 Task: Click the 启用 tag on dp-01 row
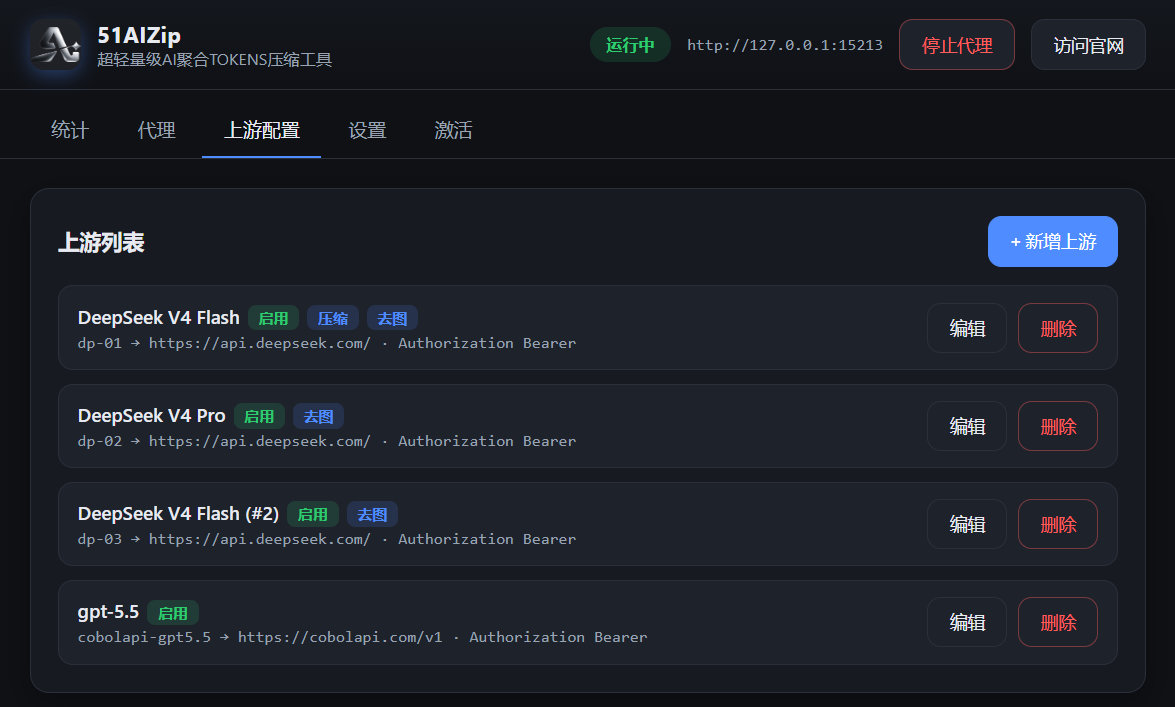click(x=274, y=319)
